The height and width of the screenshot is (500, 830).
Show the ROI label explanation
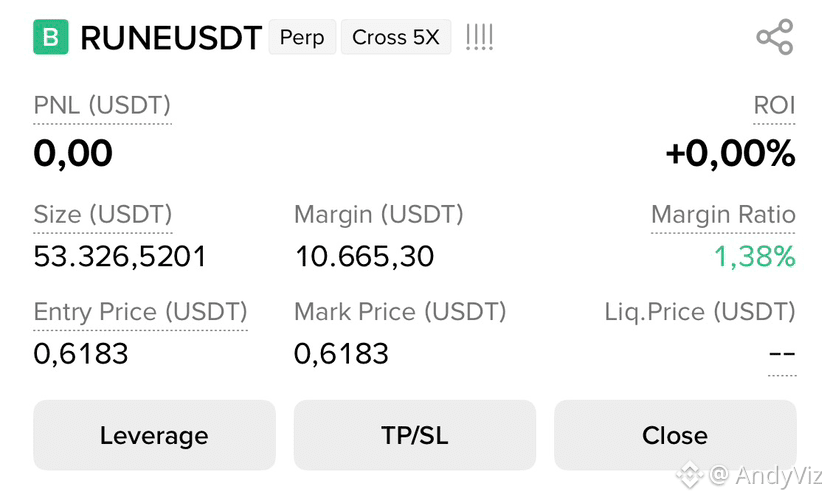tap(774, 105)
